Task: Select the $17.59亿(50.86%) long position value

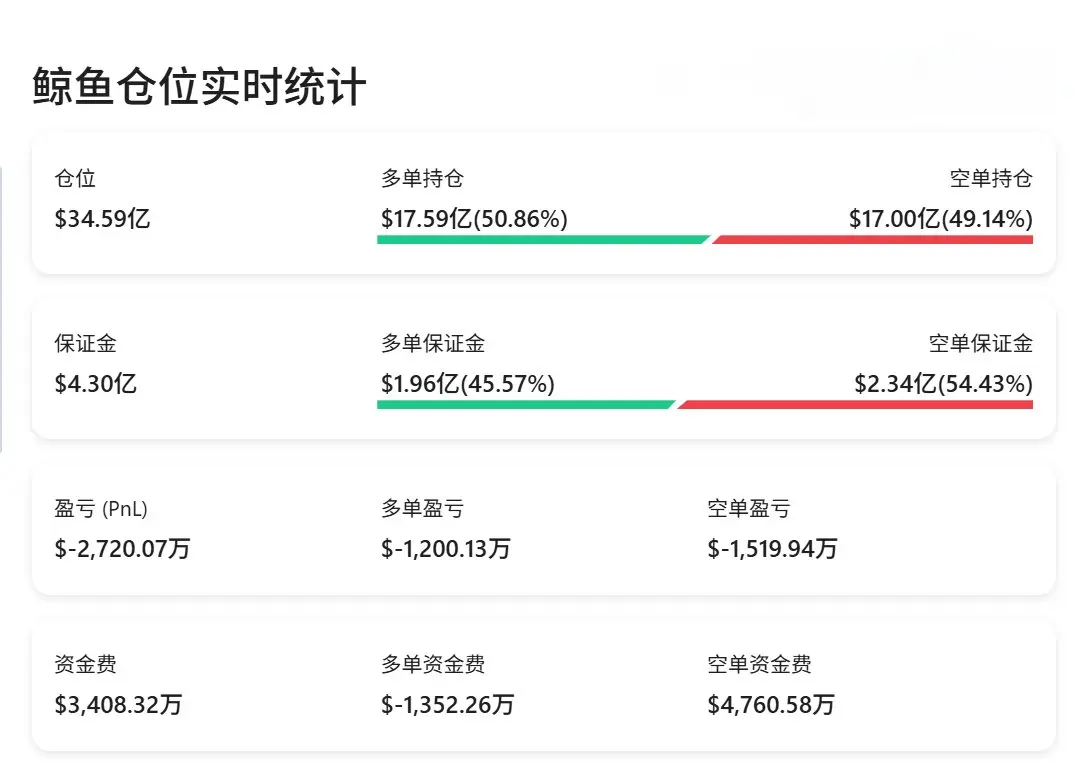Action: click(474, 218)
